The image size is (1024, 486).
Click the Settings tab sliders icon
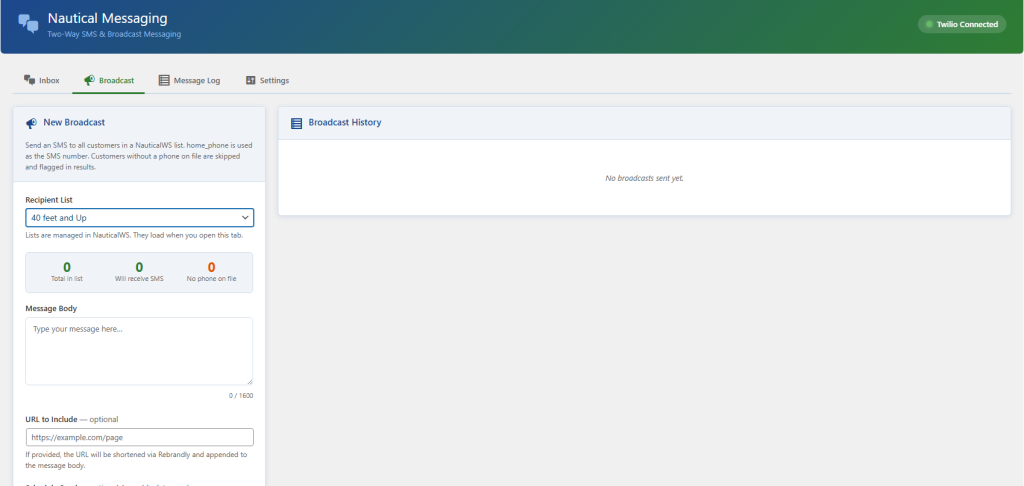tap(250, 80)
